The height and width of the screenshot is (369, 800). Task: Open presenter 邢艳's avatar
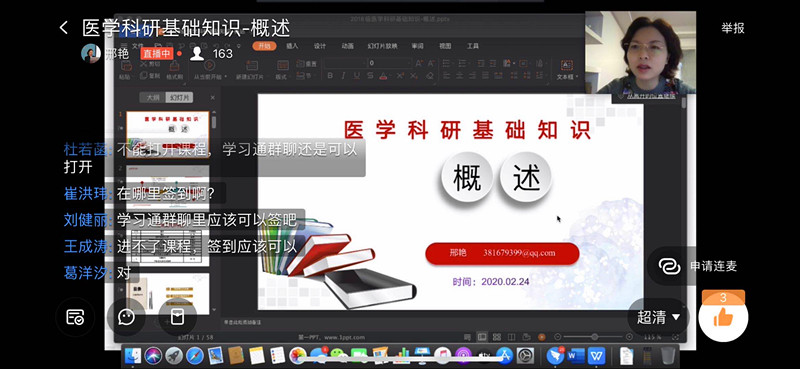click(x=91, y=53)
